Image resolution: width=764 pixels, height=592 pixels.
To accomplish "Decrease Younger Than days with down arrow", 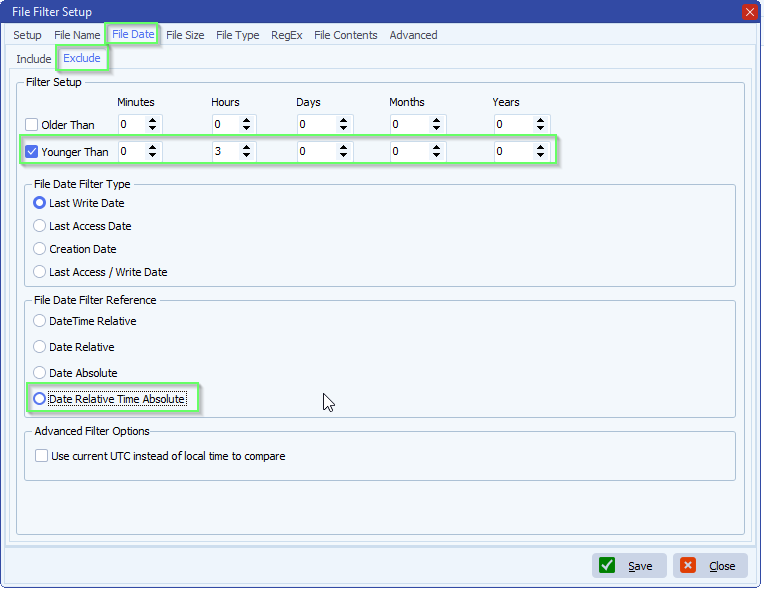I will [x=344, y=155].
